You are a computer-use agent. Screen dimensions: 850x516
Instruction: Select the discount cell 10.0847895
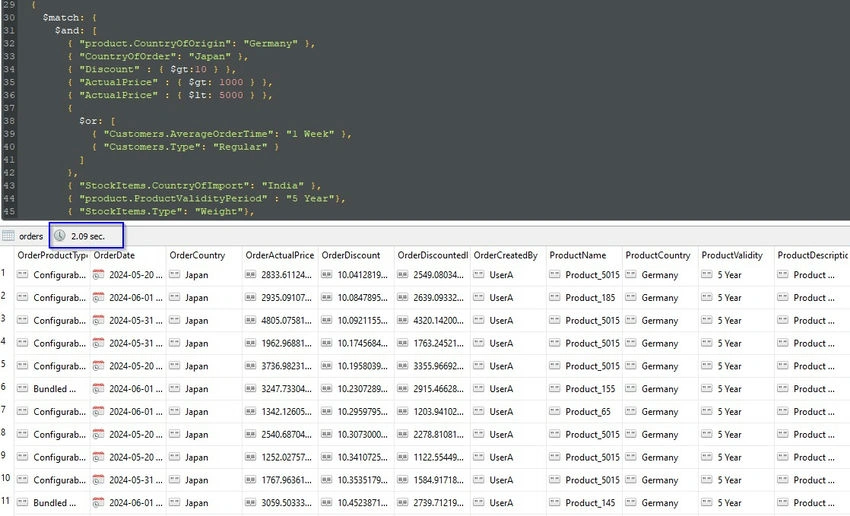(356, 298)
